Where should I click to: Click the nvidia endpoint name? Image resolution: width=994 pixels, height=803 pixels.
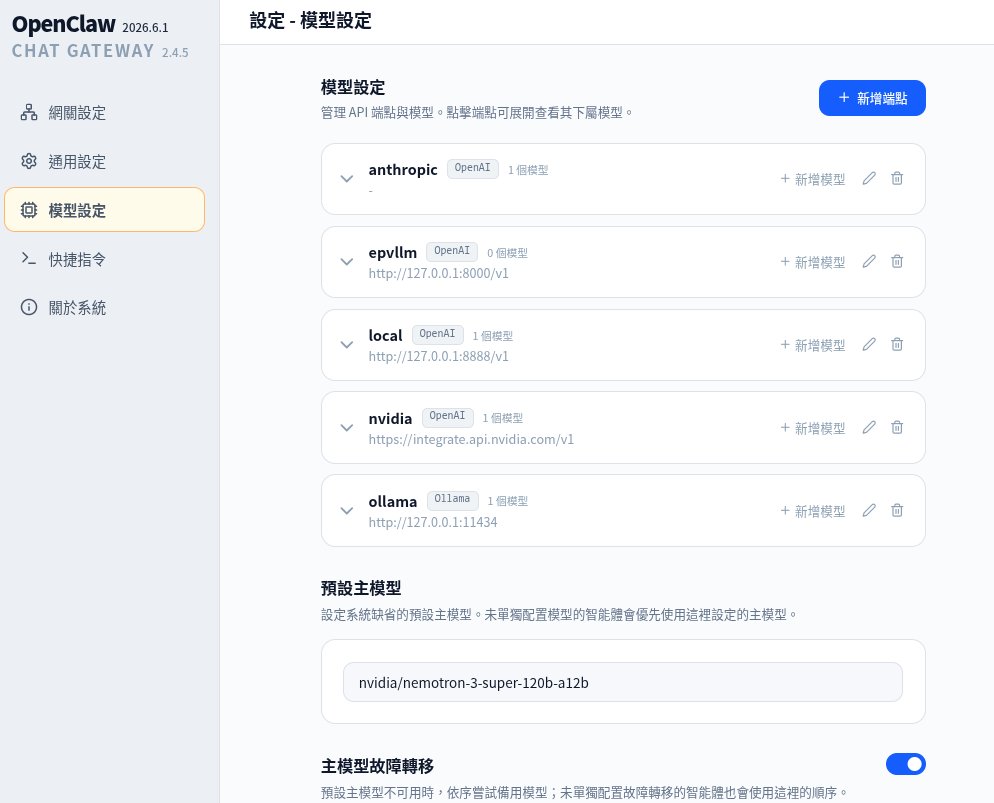pyautogui.click(x=390, y=418)
